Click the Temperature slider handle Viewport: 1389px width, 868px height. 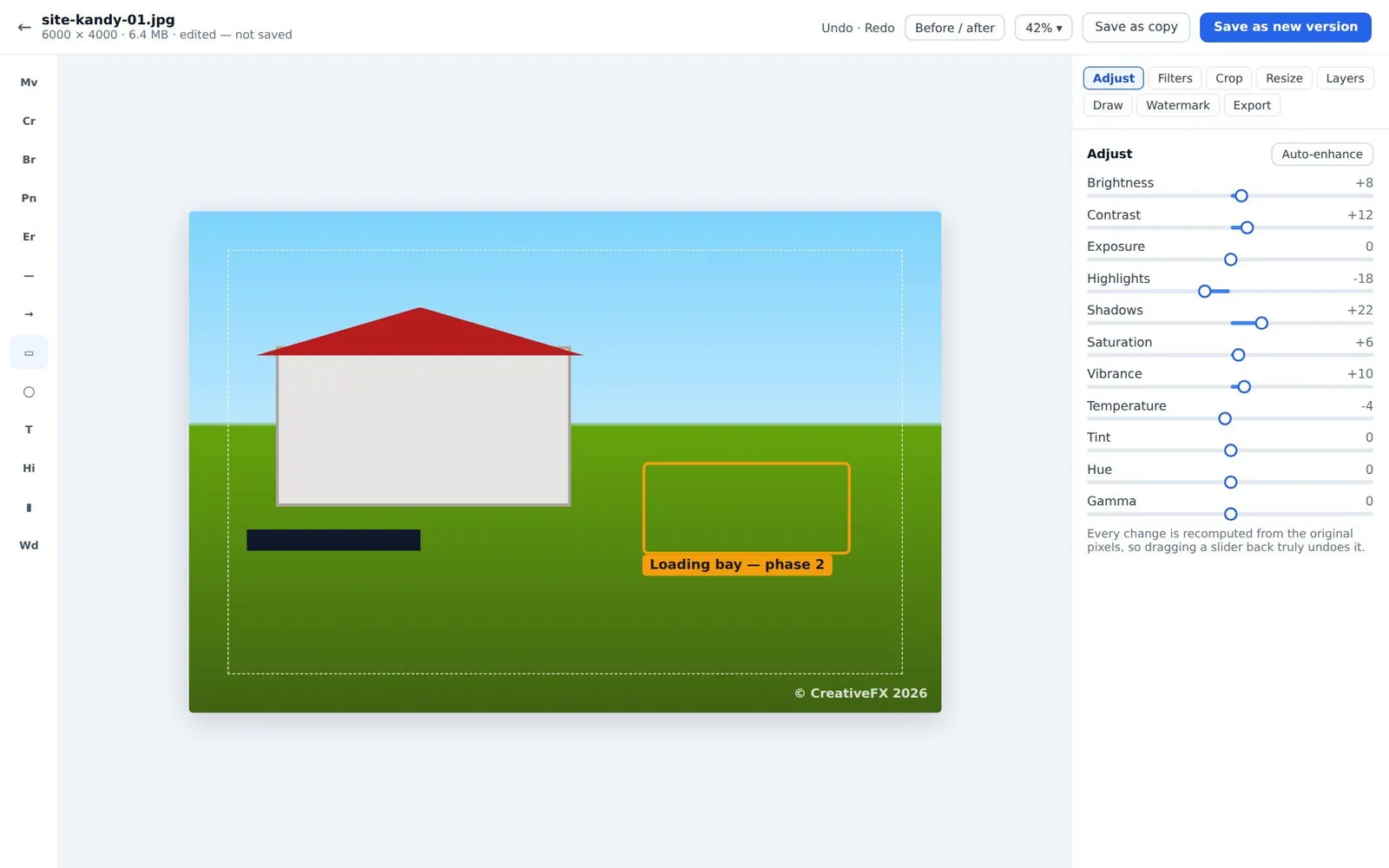click(x=1225, y=418)
